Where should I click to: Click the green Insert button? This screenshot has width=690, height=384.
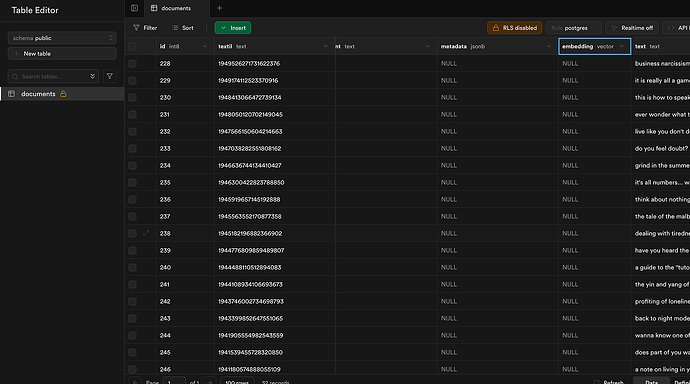233,28
